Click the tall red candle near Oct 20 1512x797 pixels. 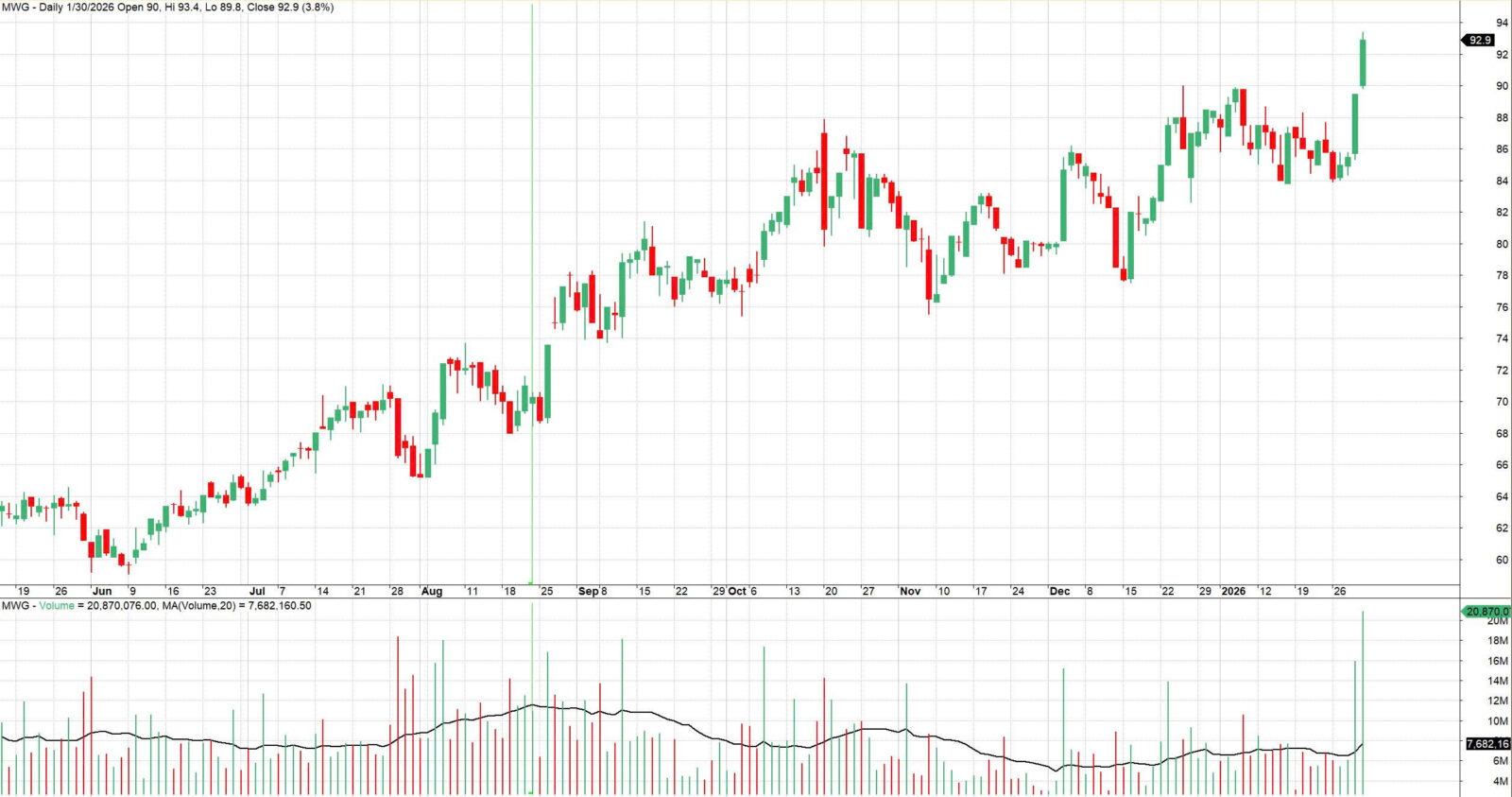(824, 181)
